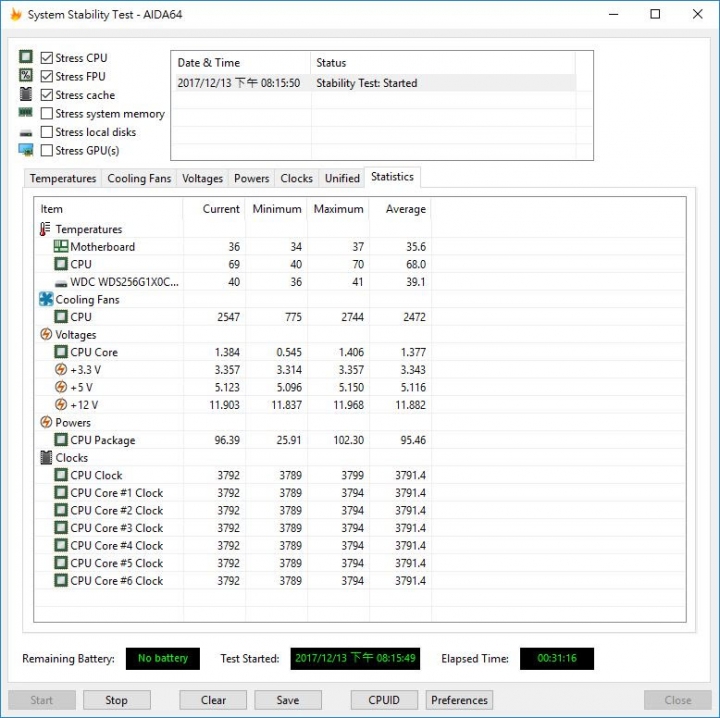Click the Maximum column header
720x718 pixels.
pos(338,209)
